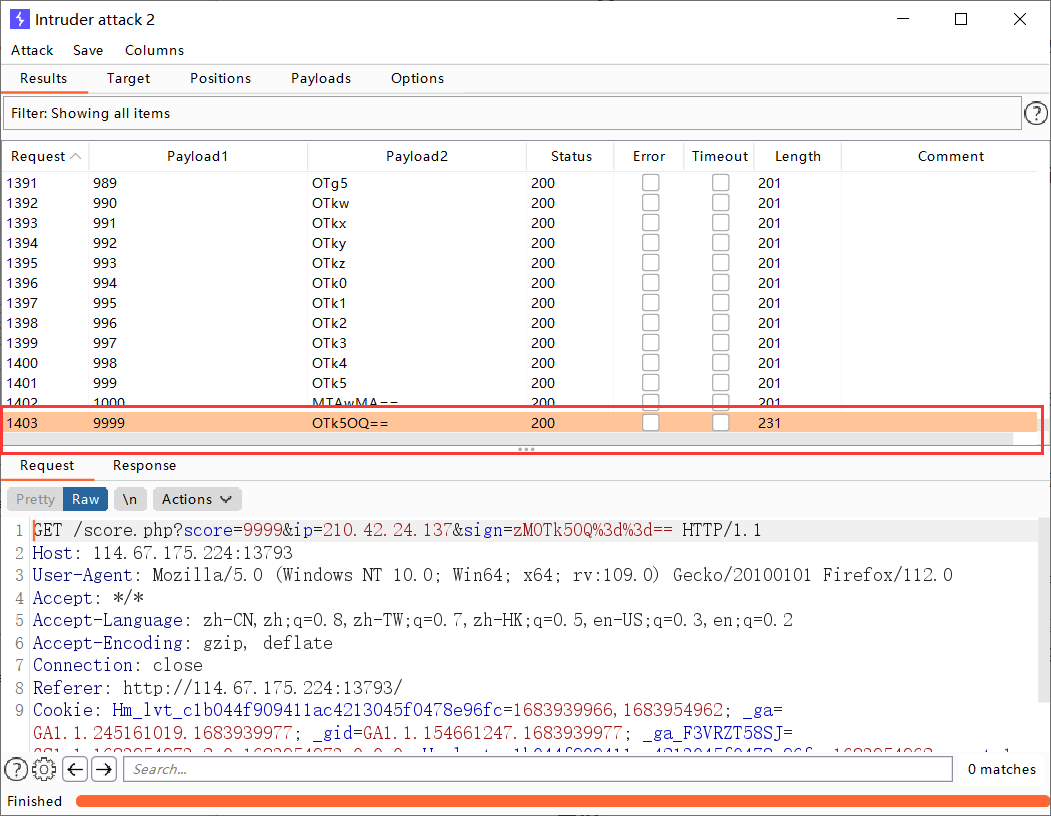Open the Columns menu
This screenshot has height=816, width=1051.
click(x=154, y=50)
